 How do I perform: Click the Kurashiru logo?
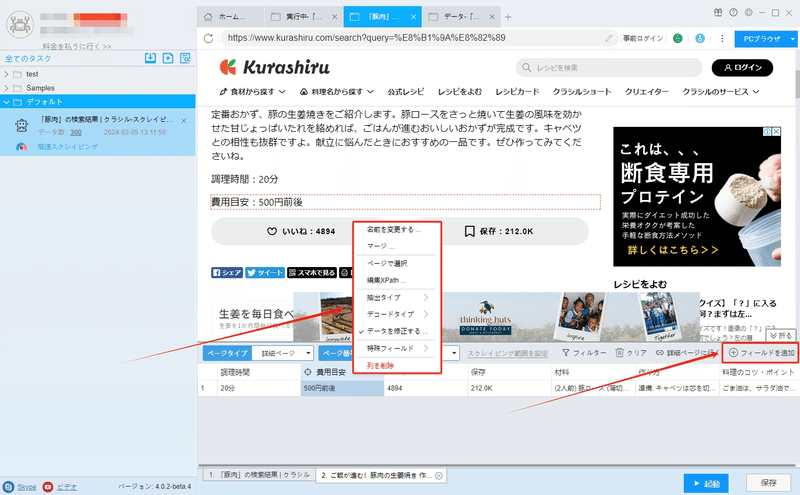click(x=274, y=67)
